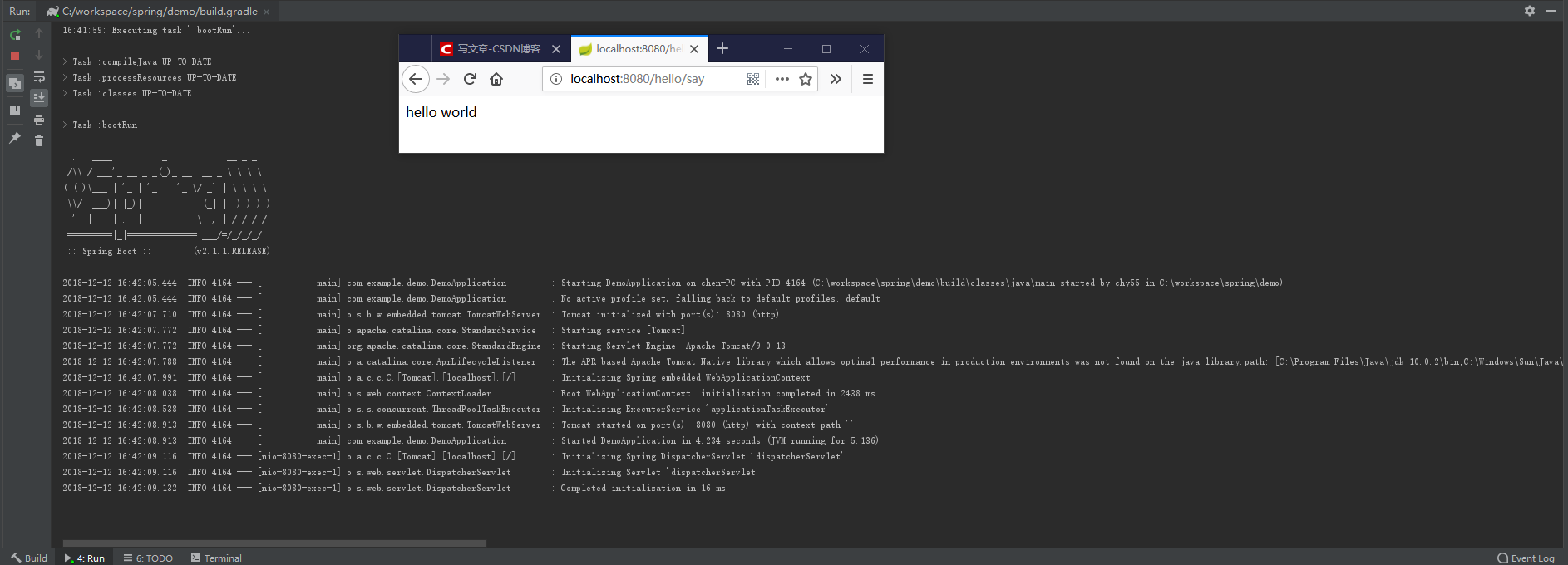Select the build.gradle run configuration tab

coord(159,12)
